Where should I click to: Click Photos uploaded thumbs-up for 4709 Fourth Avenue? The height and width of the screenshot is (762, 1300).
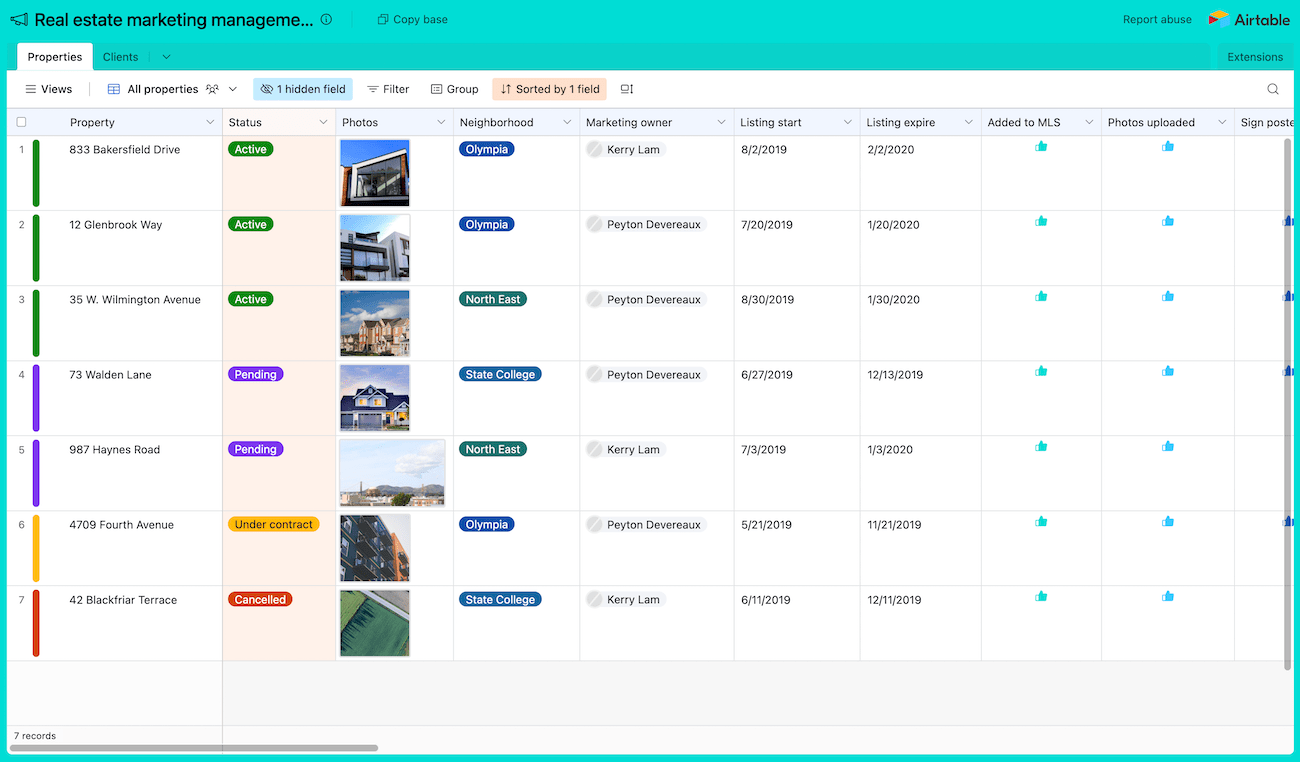(x=1168, y=521)
